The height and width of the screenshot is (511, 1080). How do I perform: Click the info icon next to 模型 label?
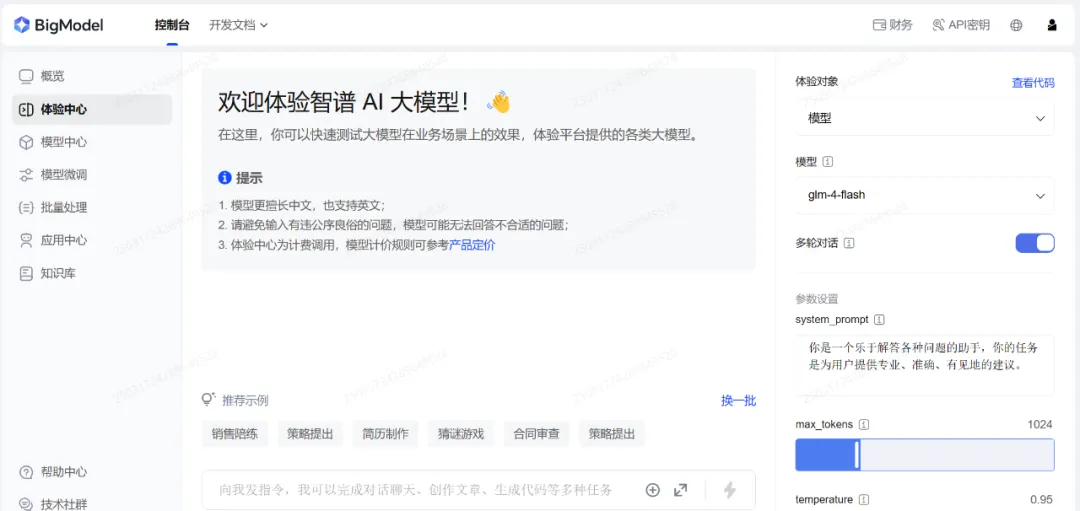pyautogui.click(x=828, y=162)
